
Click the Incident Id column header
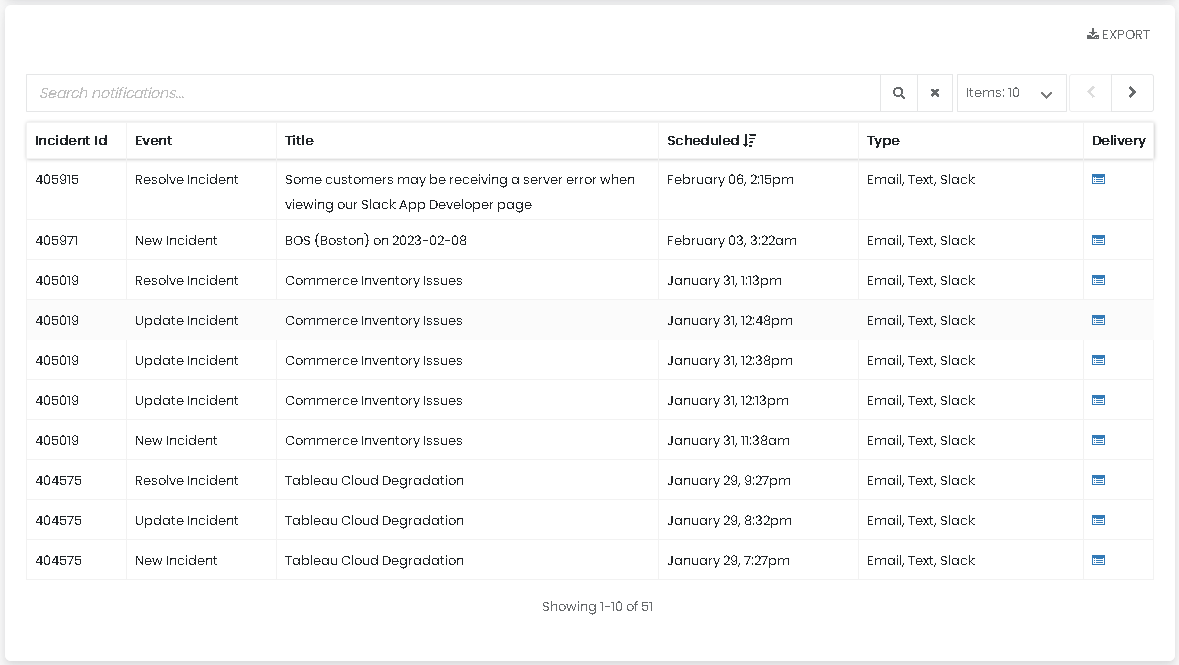click(71, 141)
